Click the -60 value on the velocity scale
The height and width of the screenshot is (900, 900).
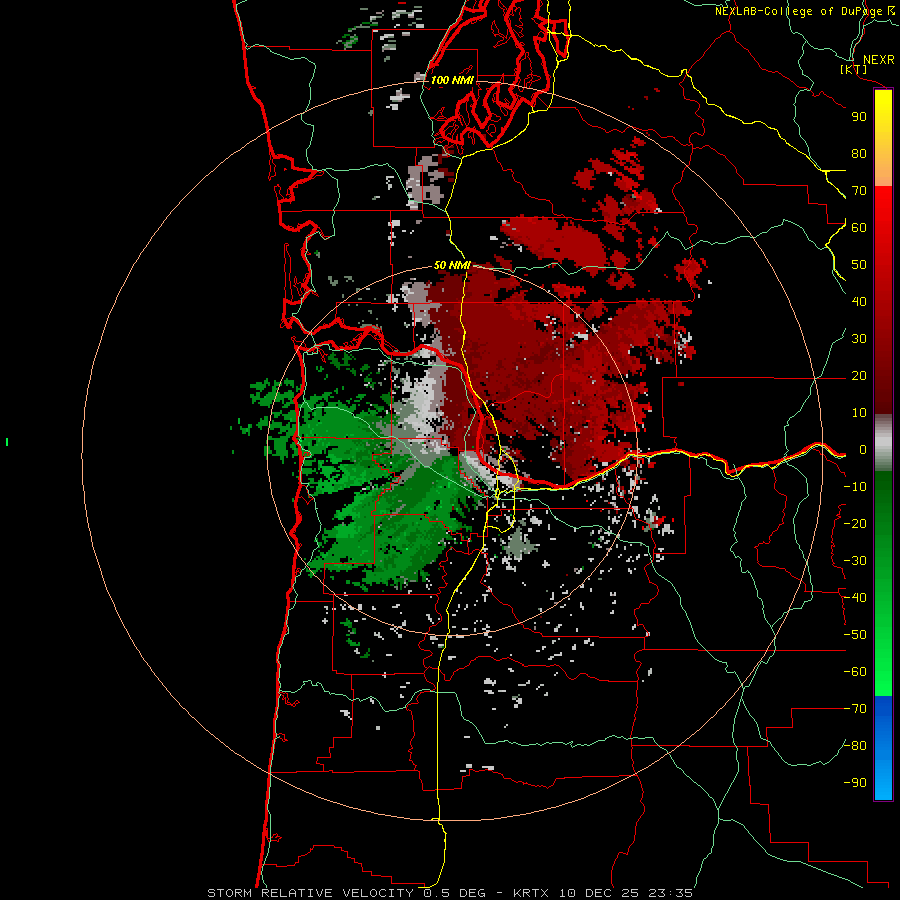pyautogui.click(x=855, y=672)
